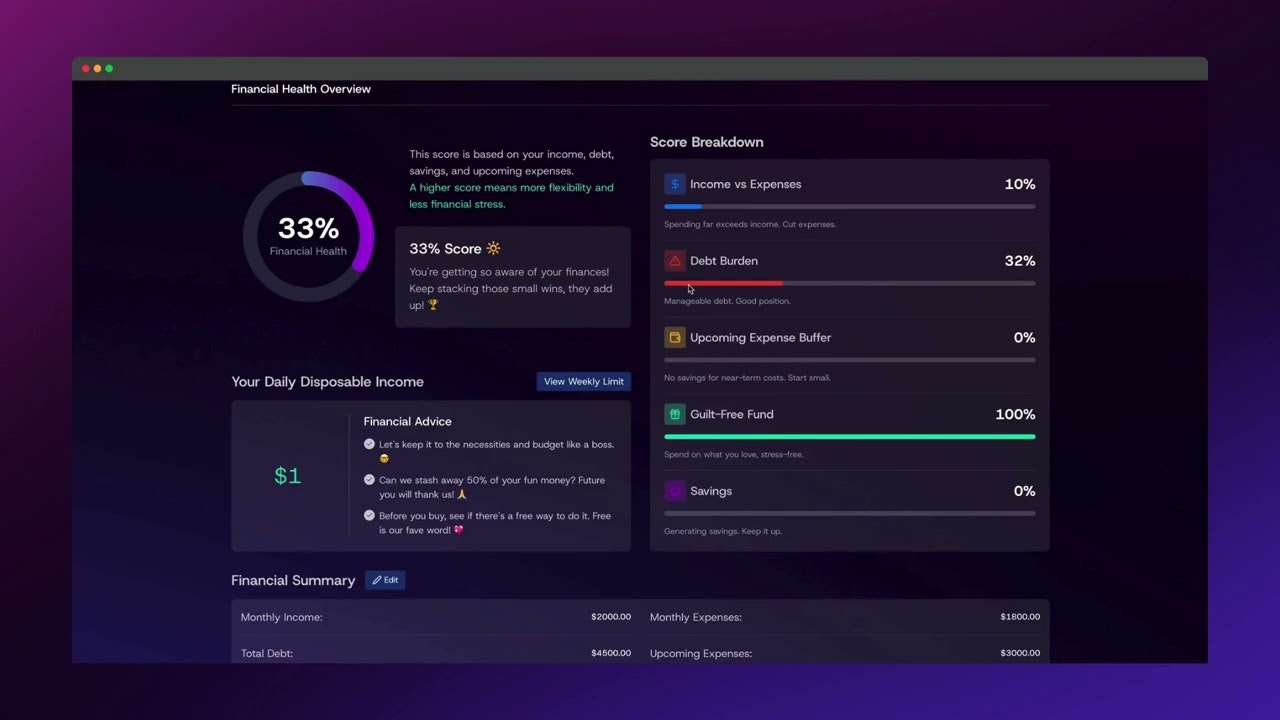
Task: Click the Financial Health Overview heading
Action: [x=301, y=89]
